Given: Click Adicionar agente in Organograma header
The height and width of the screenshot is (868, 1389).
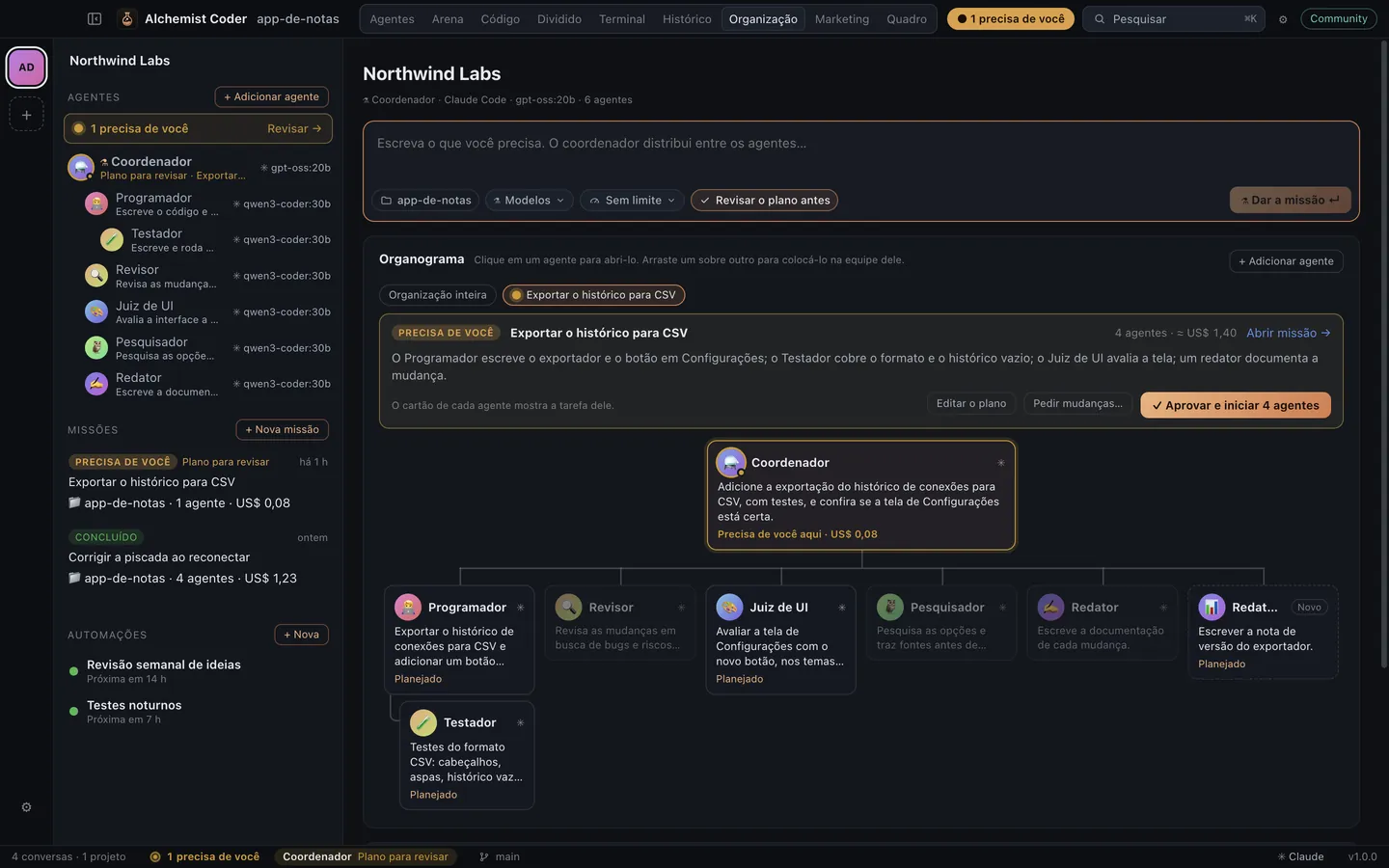Looking at the screenshot, I should pos(1286,261).
